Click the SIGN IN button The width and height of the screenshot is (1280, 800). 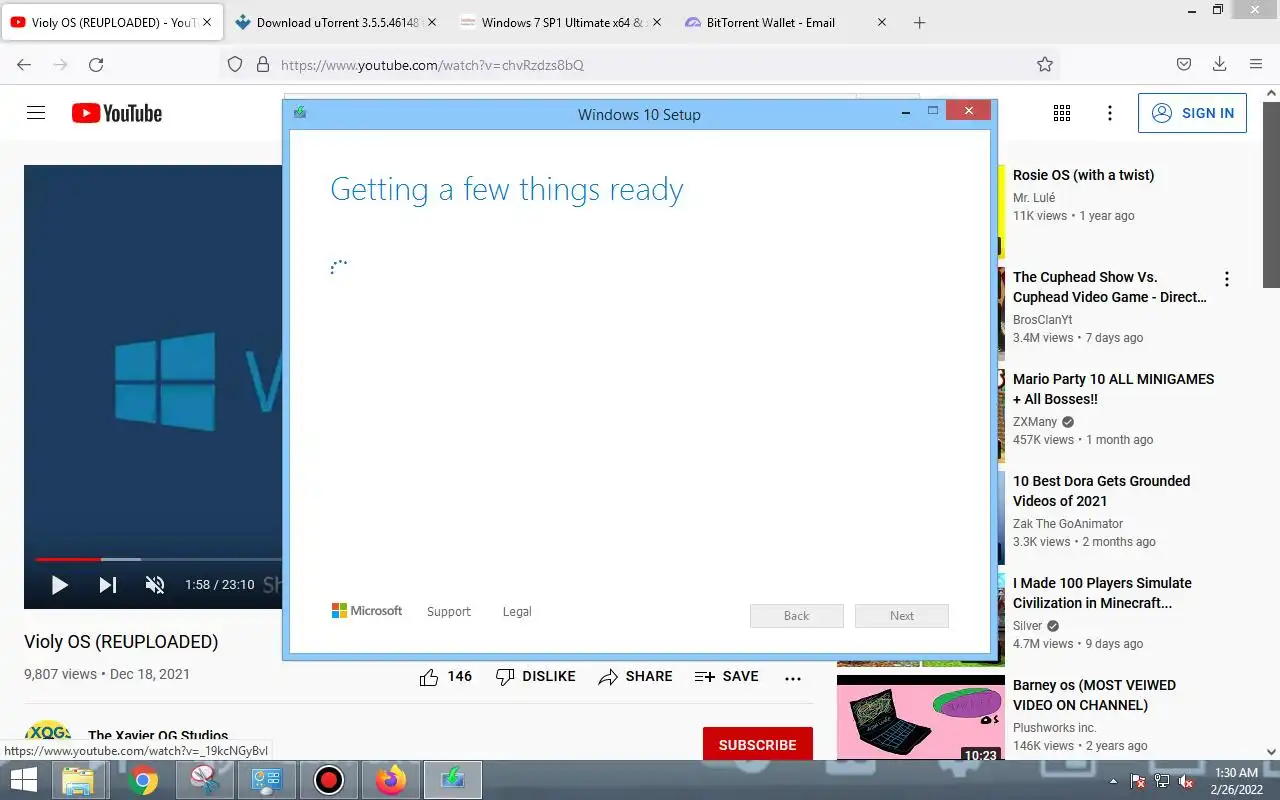point(1192,113)
